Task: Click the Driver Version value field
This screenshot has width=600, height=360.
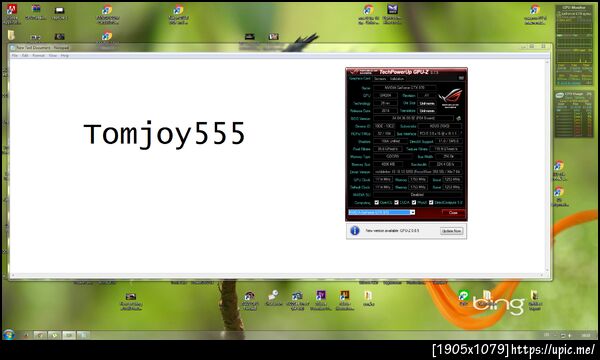Action: [417, 172]
